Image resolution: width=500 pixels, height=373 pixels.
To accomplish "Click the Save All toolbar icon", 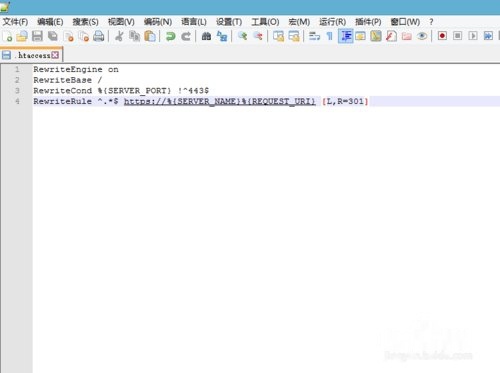I will click(53, 36).
